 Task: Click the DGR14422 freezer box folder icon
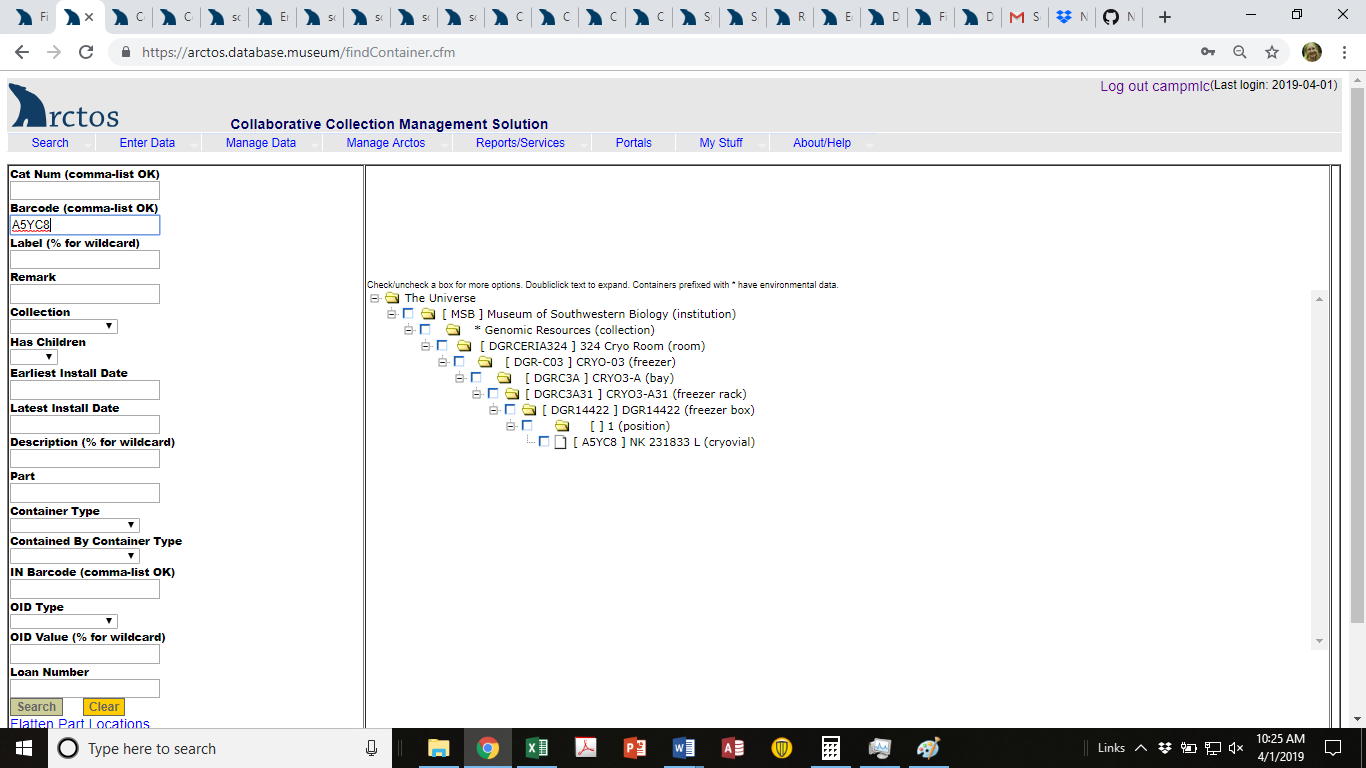coord(527,409)
